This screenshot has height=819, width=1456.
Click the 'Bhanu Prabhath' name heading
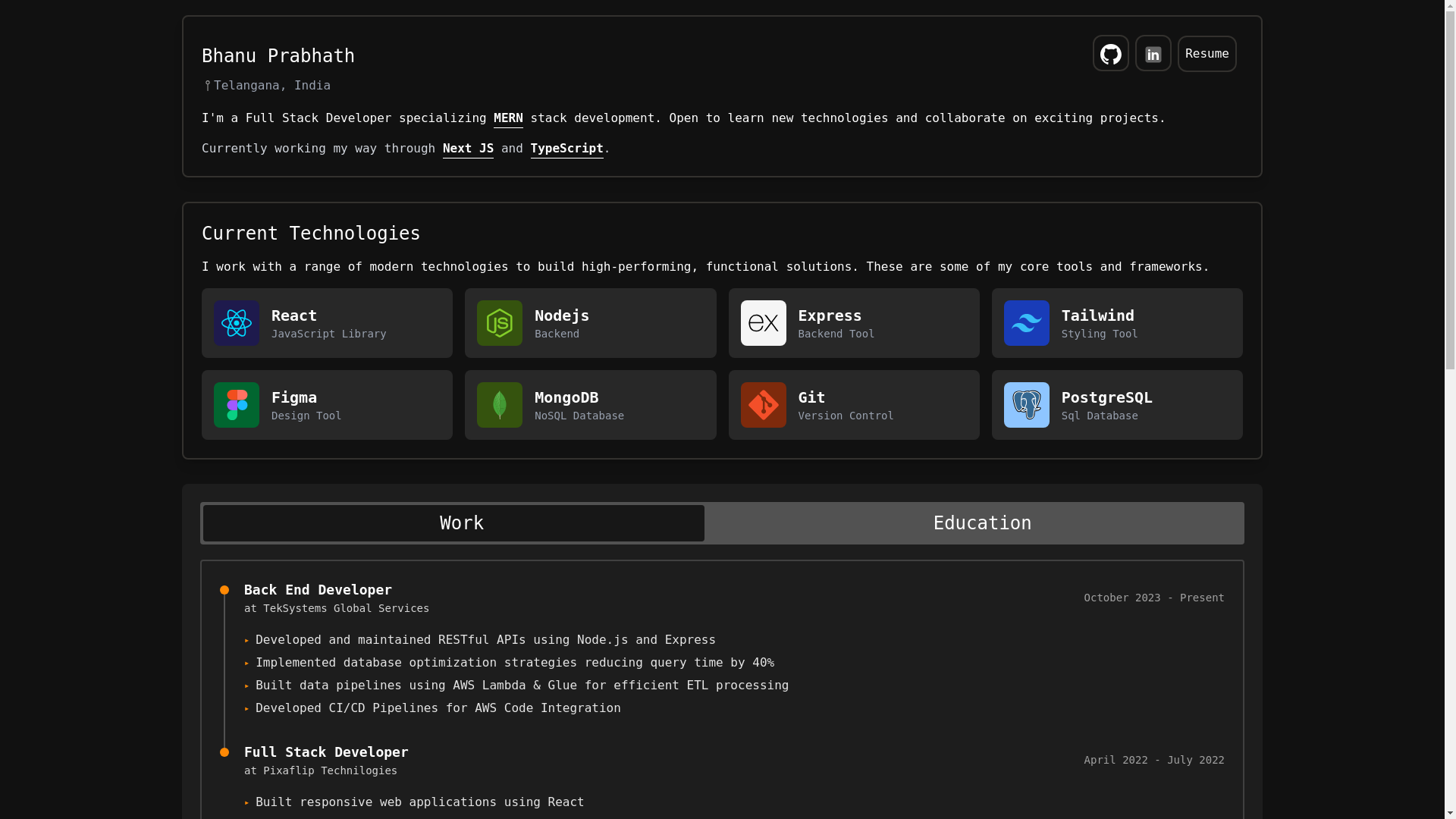tap(278, 56)
